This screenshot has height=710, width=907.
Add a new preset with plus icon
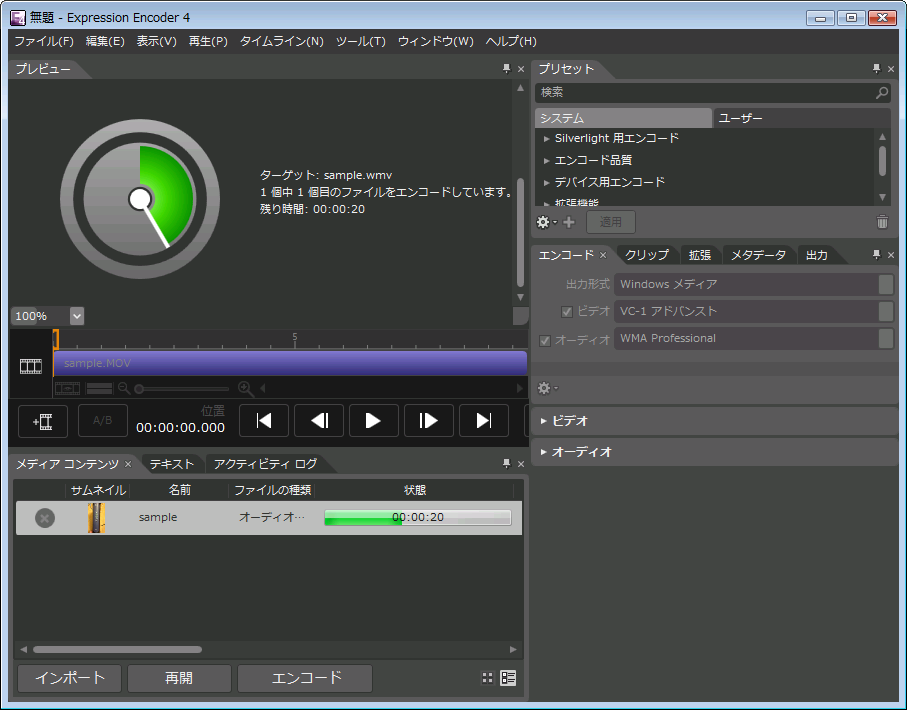569,222
